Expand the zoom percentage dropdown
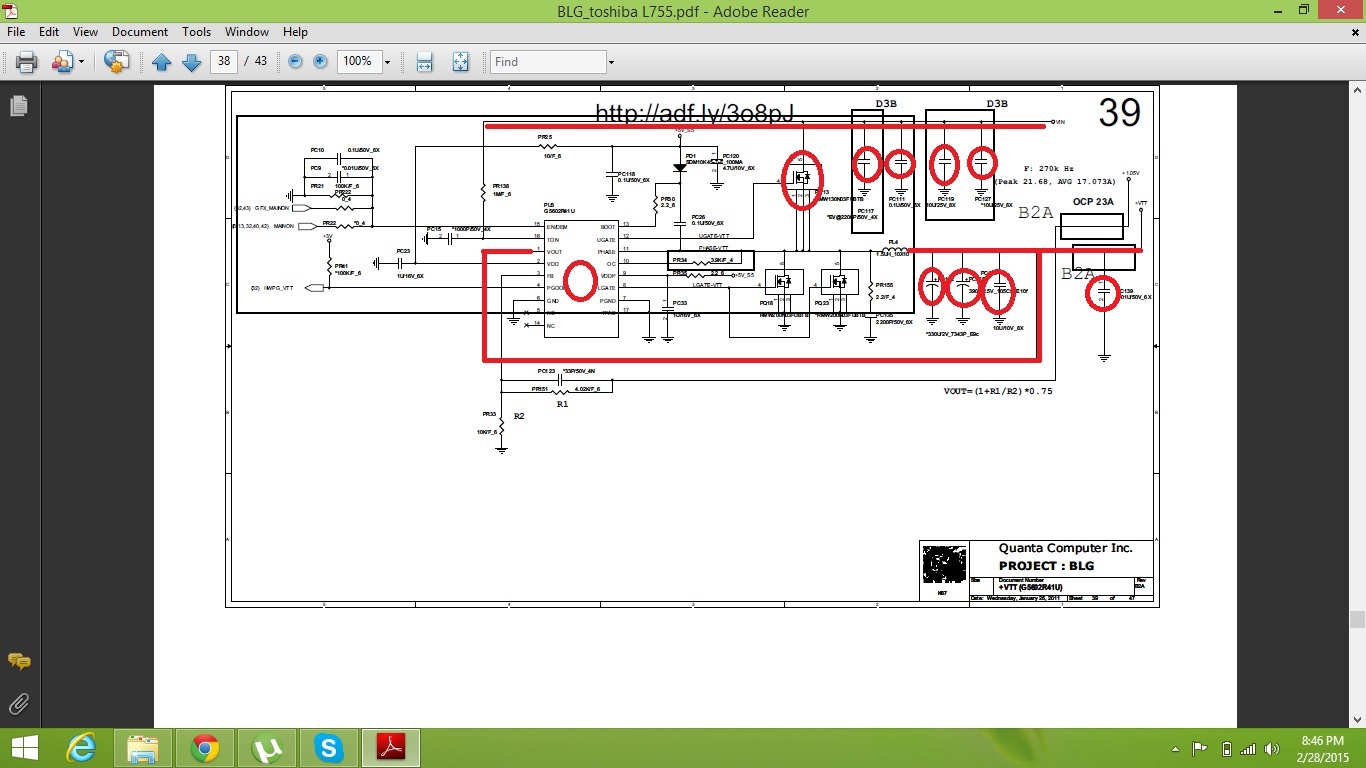 [387, 62]
